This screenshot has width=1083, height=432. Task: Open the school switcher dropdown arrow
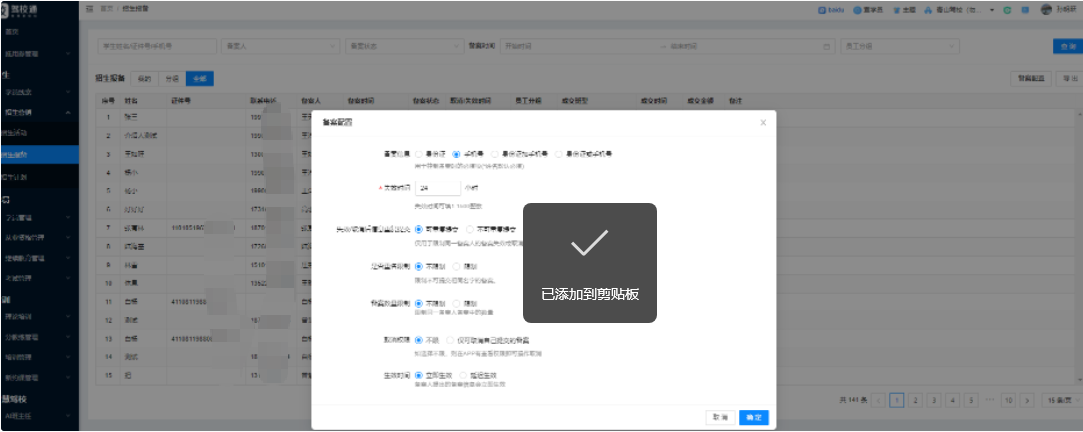tap(992, 10)
